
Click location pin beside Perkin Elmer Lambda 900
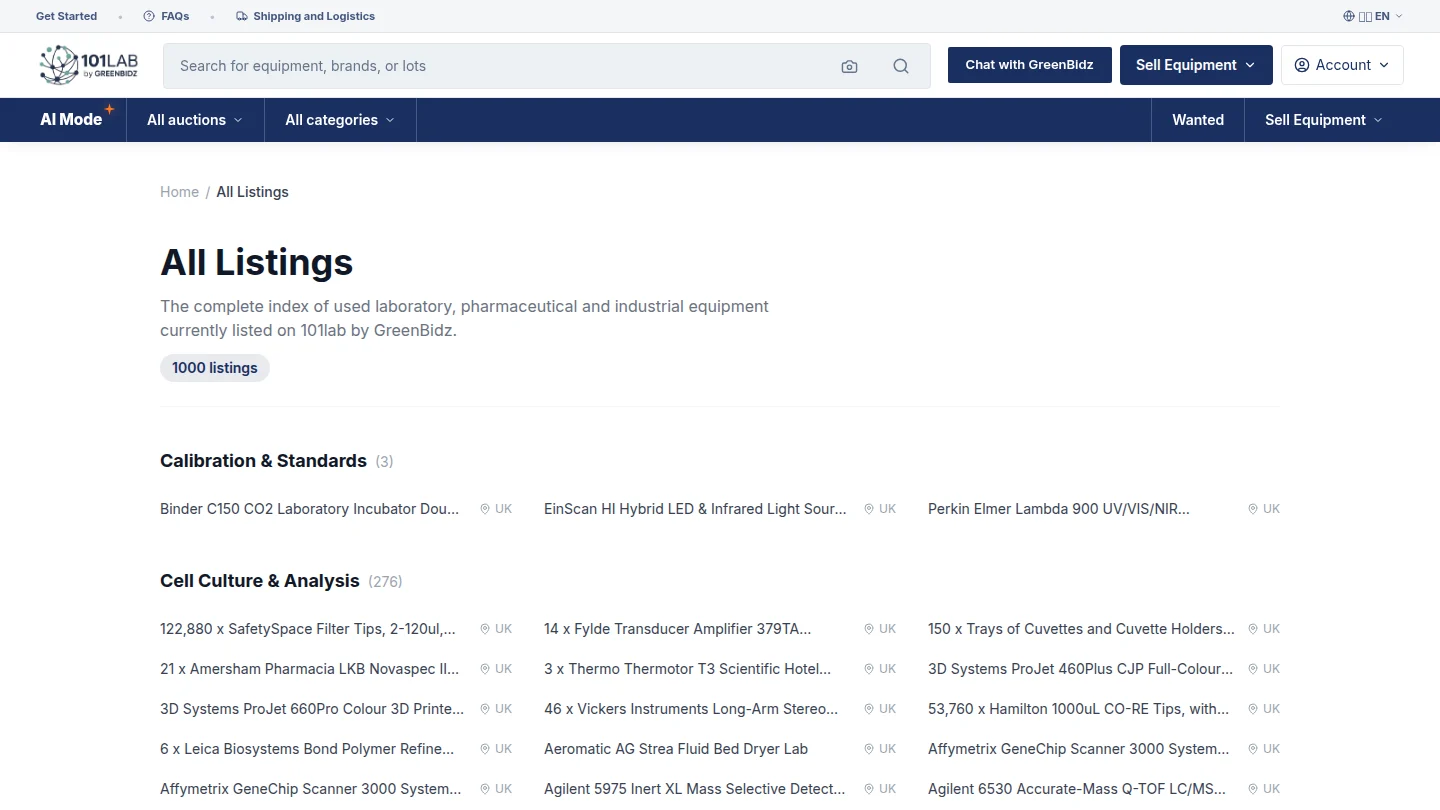click(x=1253, y=509)
